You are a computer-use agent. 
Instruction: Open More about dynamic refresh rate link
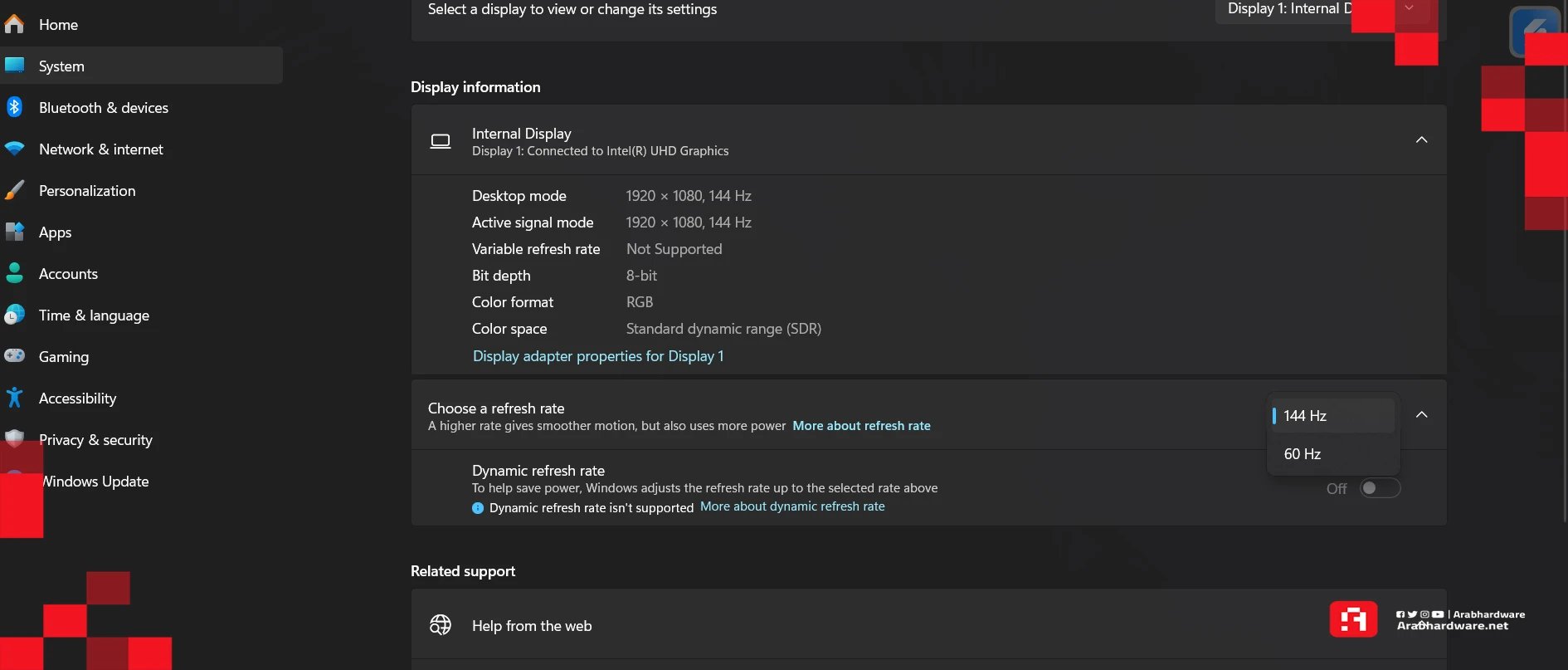pyautogui.click(x=792, y=506)
